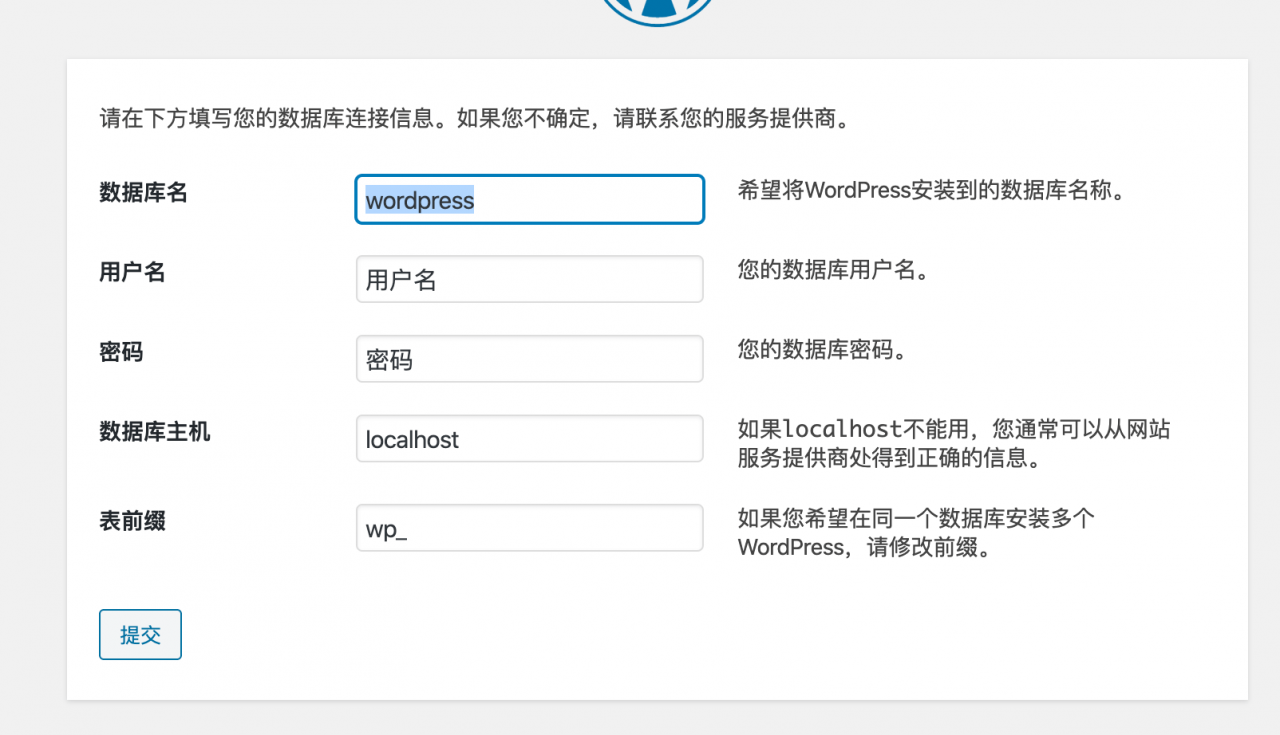1280x735 pixels.
Task: Click description 您的数据库用户名
Action: click(834, 270)
